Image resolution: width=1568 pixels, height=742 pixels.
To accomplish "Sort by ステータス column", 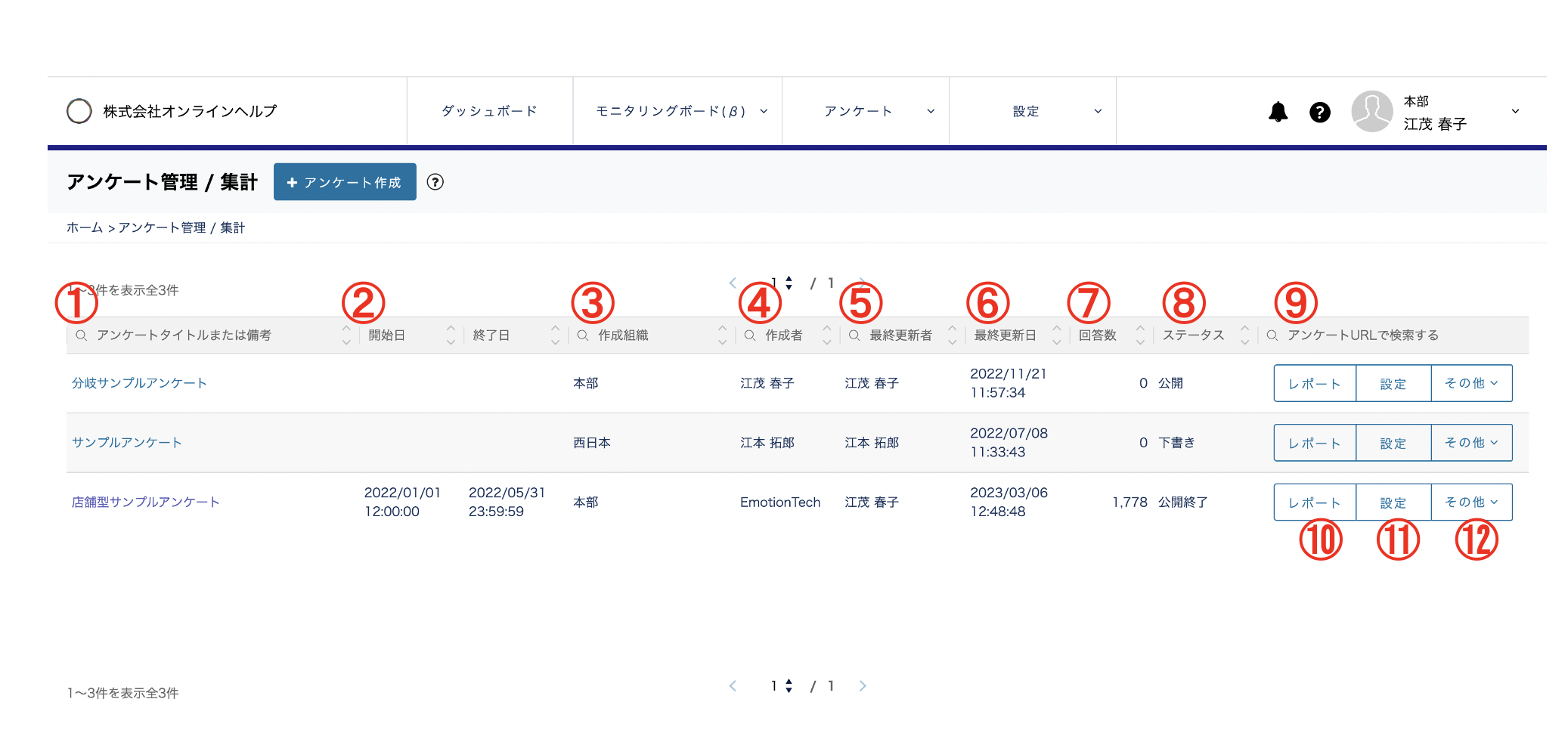I will coord(1244,335).
